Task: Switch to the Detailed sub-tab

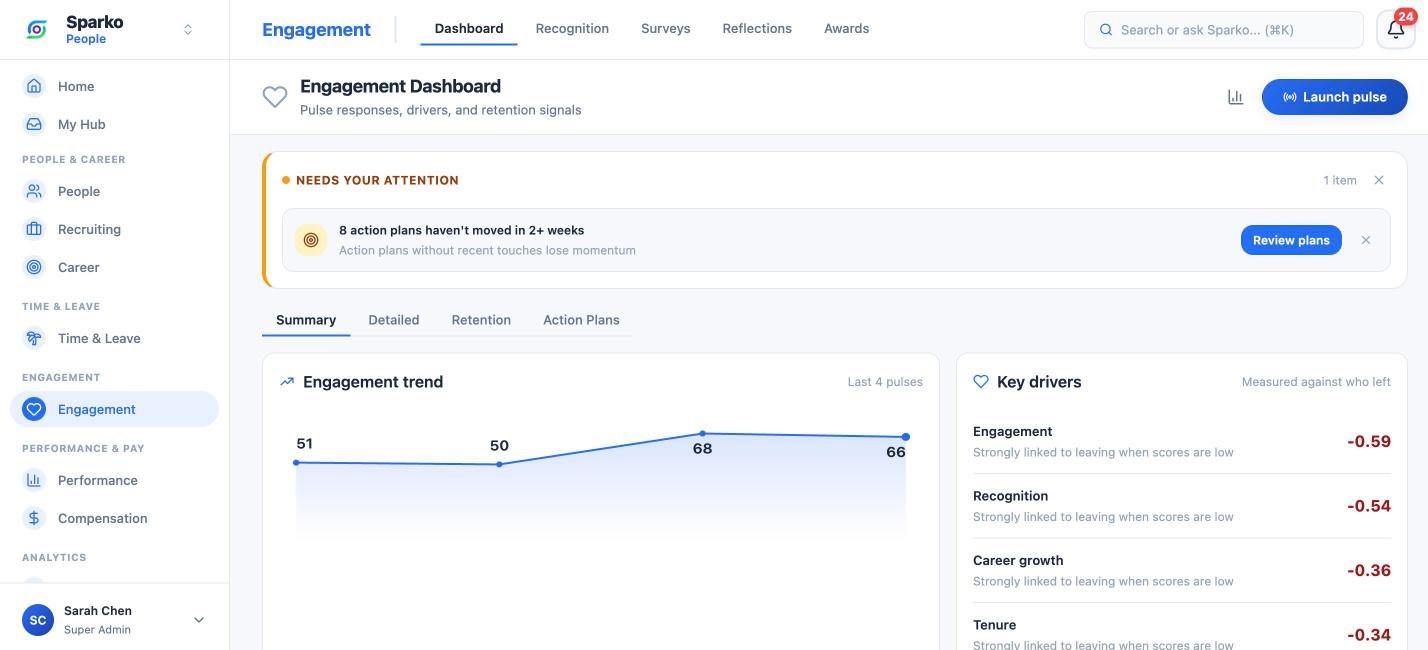Action: 394,320
